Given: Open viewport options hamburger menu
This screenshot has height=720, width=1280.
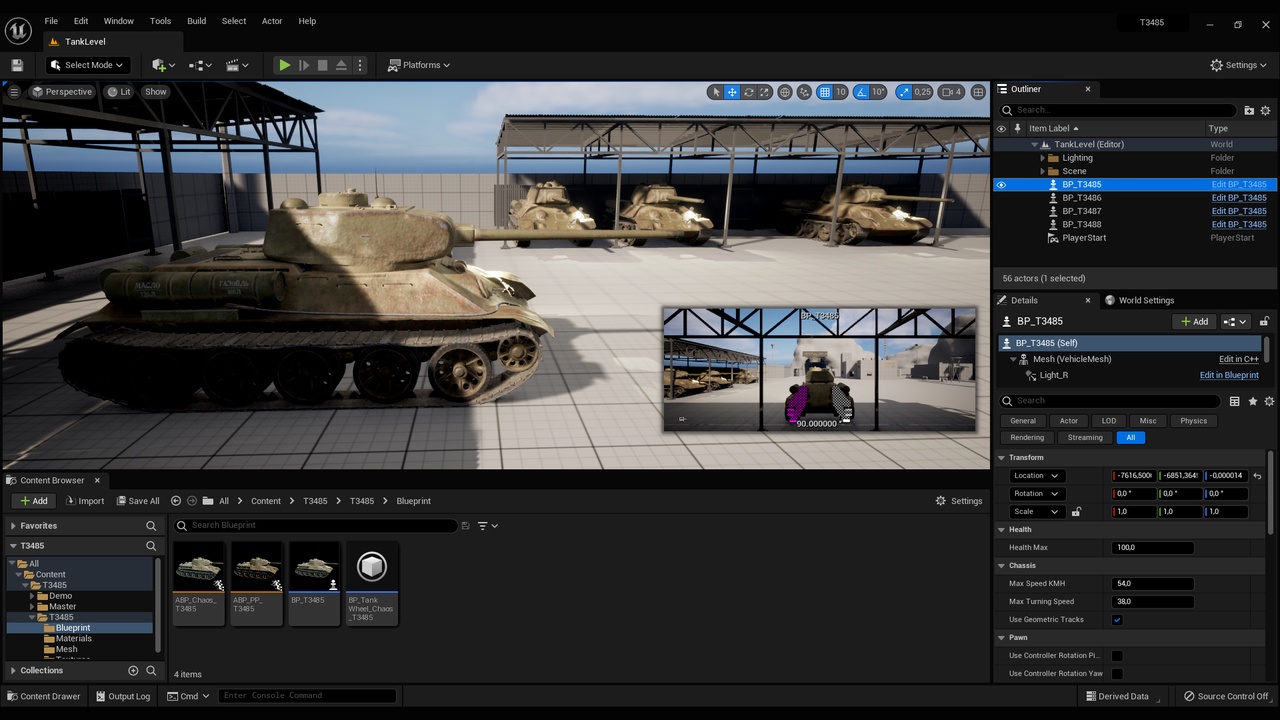Looking at the screenshot, I should [14, 92].
